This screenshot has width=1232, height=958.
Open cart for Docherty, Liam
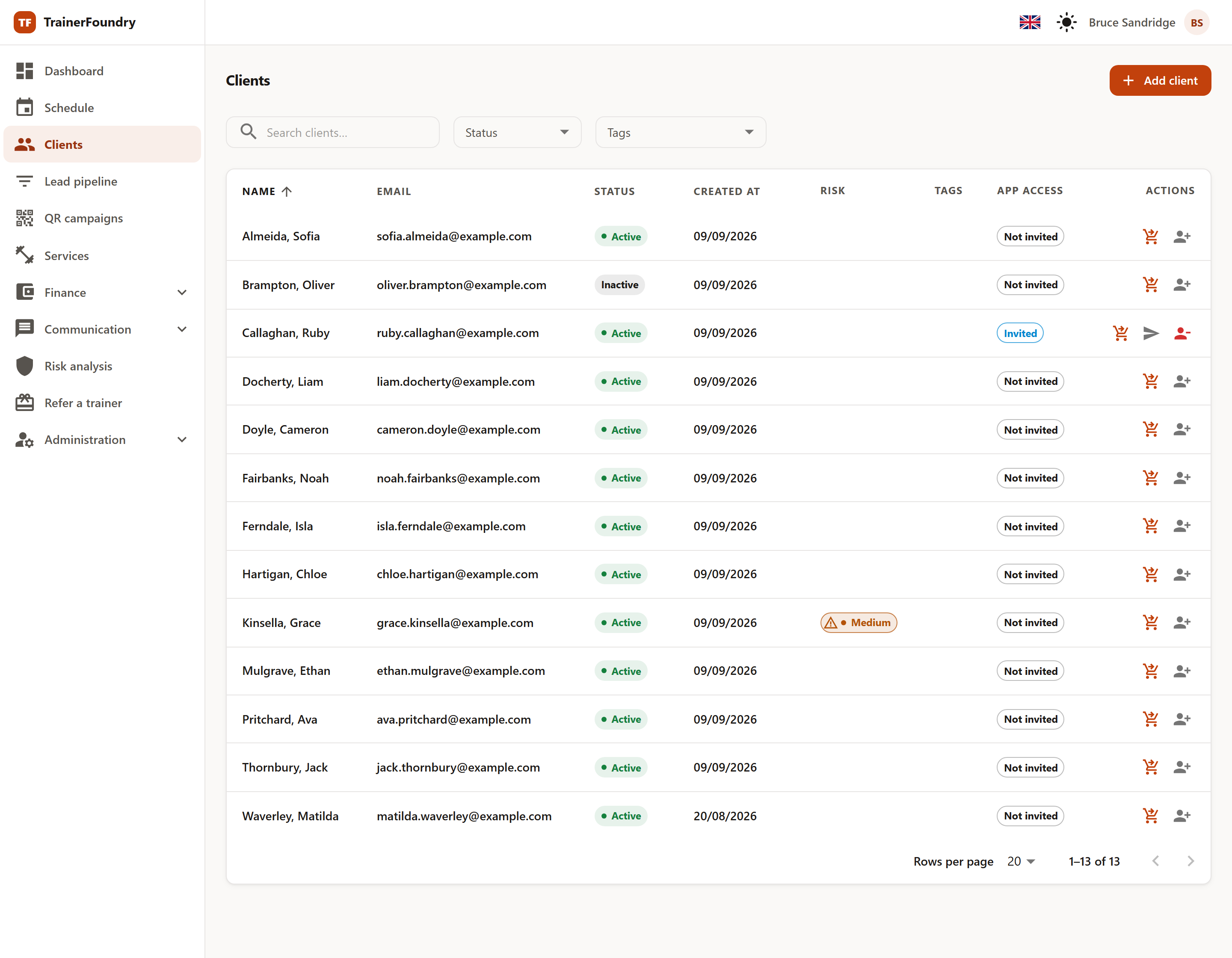1150,381
